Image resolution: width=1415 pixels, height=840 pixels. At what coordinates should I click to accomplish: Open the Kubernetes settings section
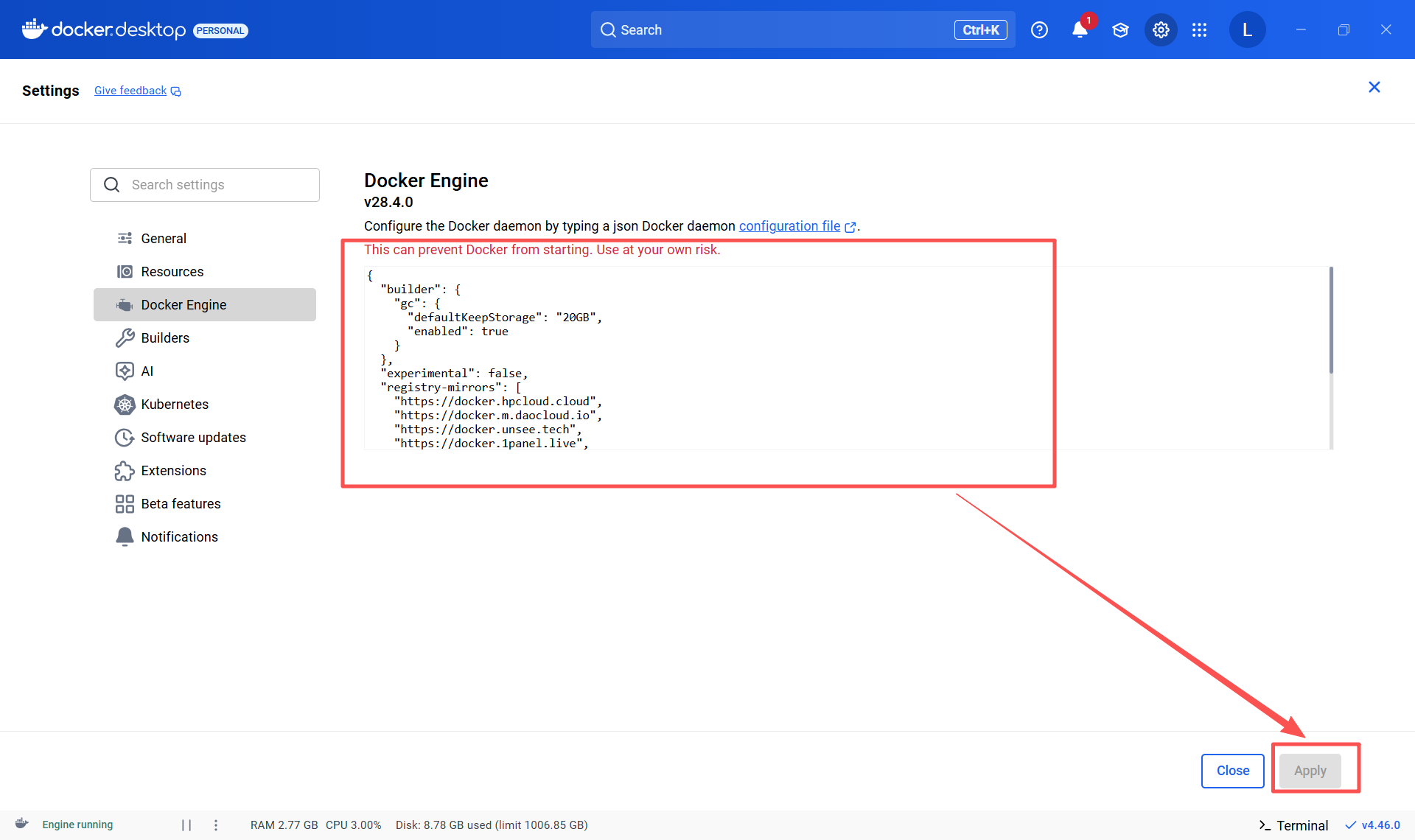(205, 404)
